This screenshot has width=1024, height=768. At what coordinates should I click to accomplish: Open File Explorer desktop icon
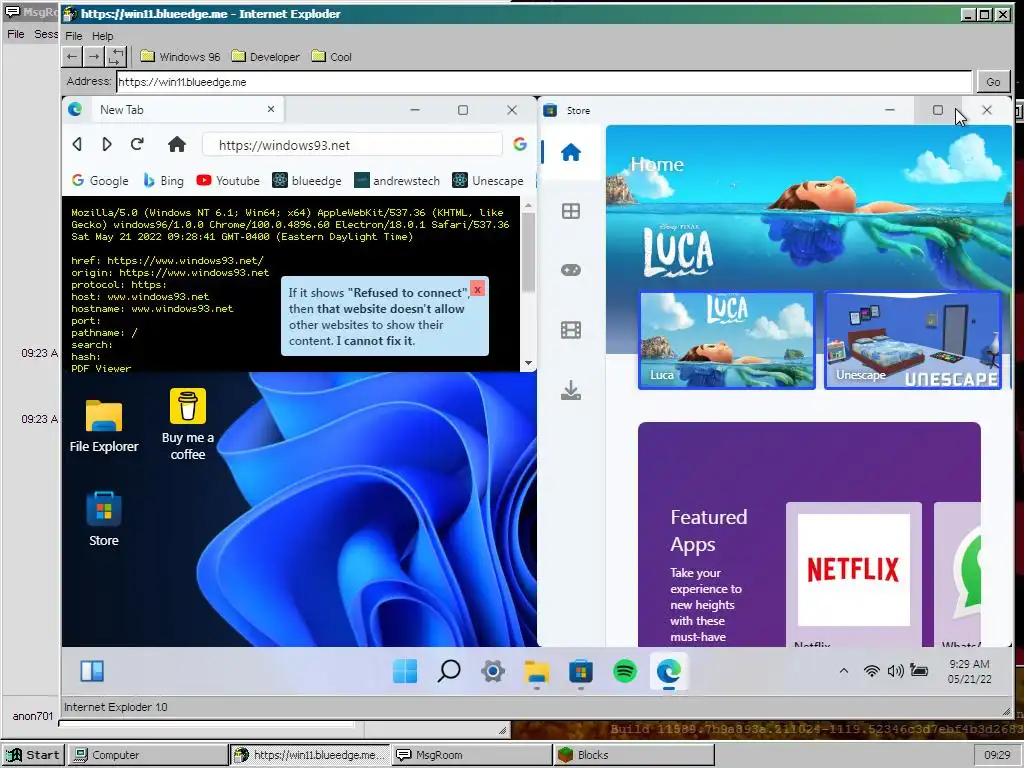pyautogui.click(x=104, y=426)
